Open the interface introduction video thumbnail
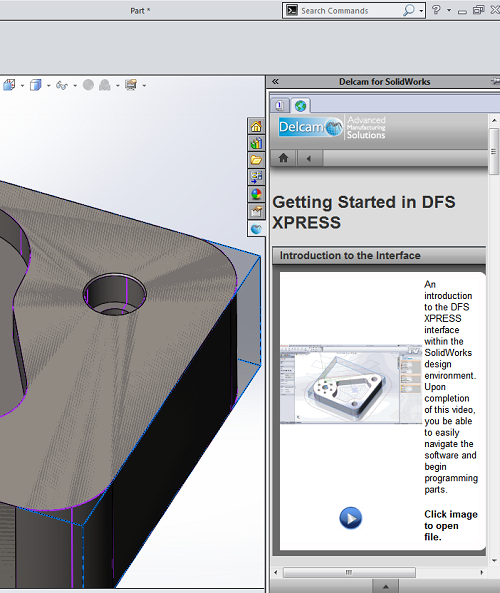This screenshot has height=593, width=500. pyautogui.click(x=351, y=383)
